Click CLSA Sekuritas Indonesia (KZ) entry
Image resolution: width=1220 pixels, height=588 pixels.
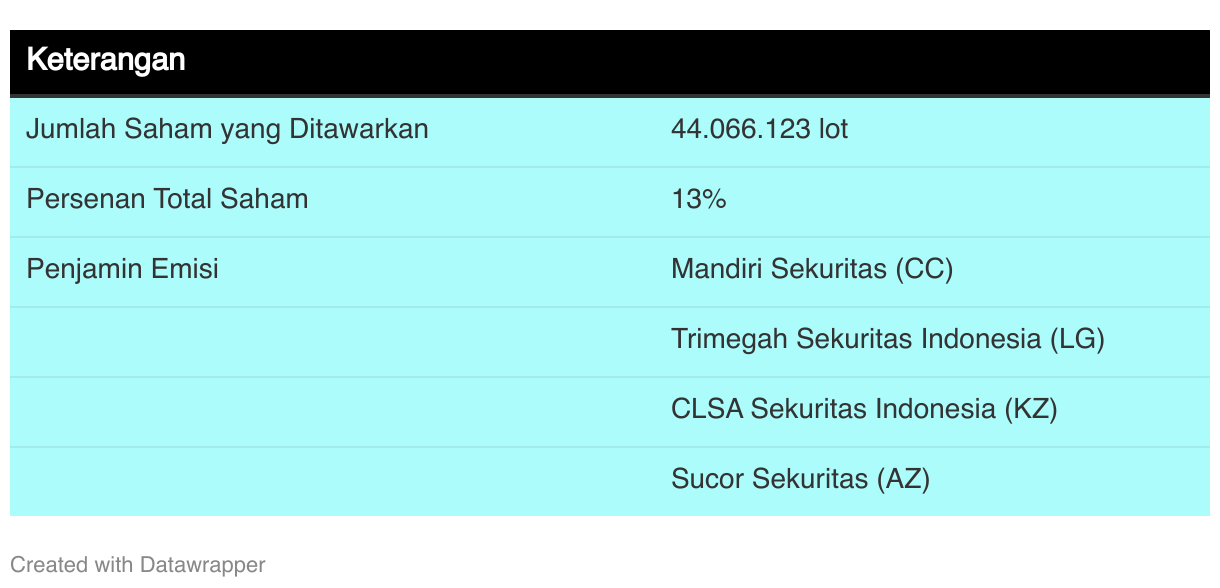[x=864, y=410]
